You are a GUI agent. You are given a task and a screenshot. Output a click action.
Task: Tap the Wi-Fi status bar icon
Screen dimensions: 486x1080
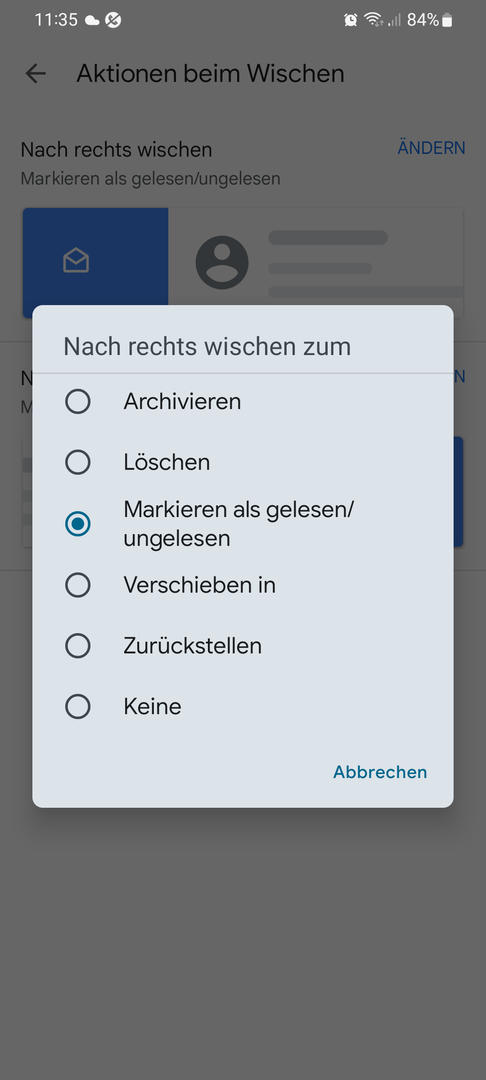coord(374,20)
